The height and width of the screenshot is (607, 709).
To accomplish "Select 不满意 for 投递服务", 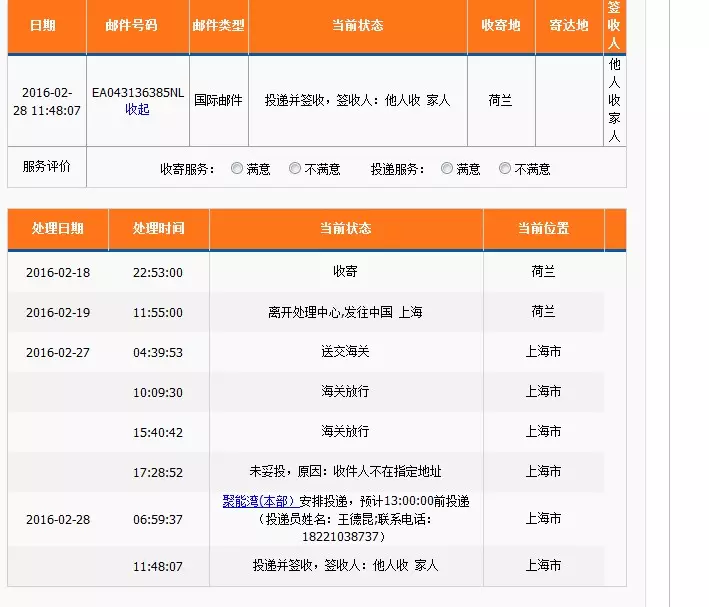I will click(x=505, y=168).
